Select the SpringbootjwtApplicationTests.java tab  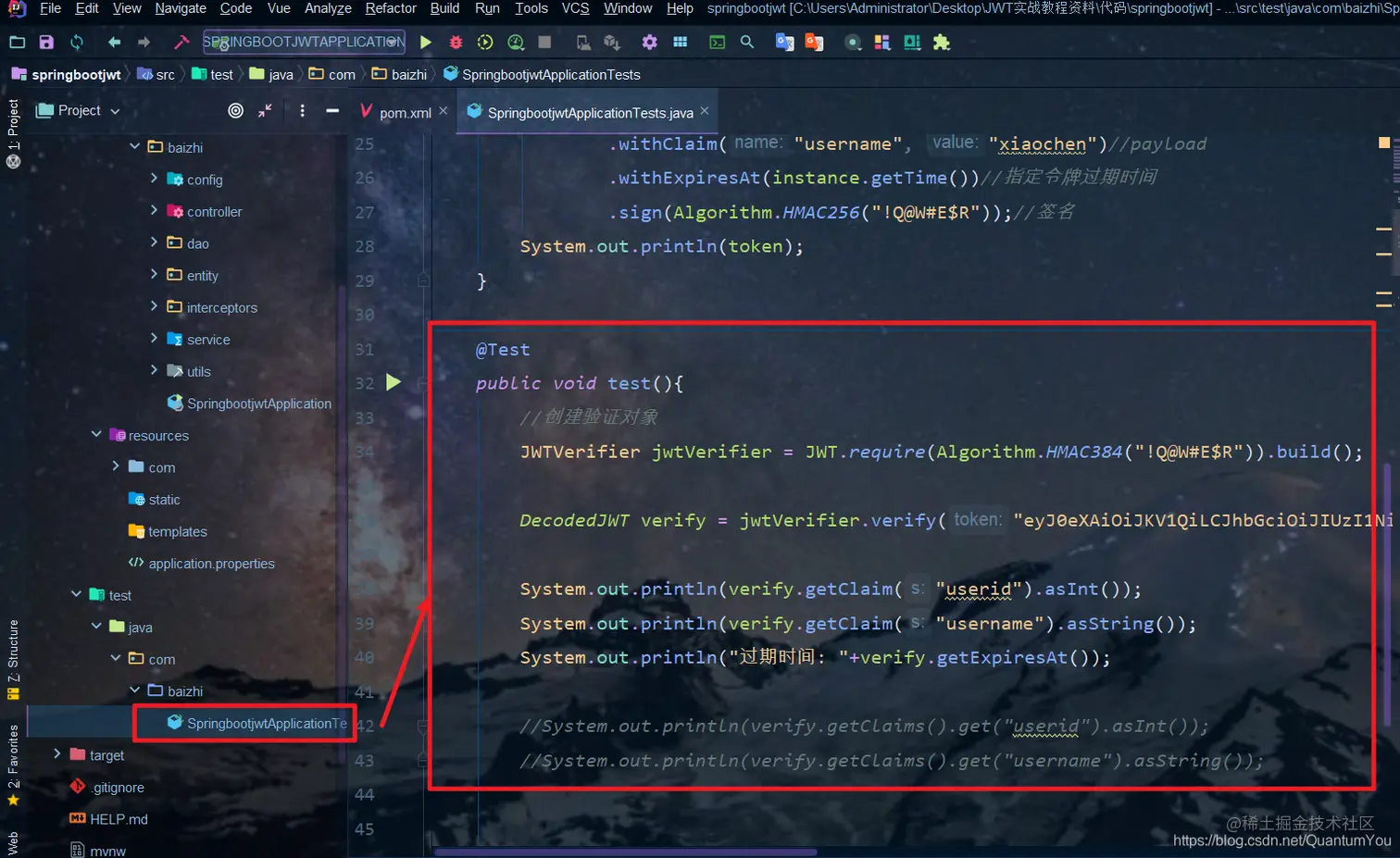coord(590,113)
